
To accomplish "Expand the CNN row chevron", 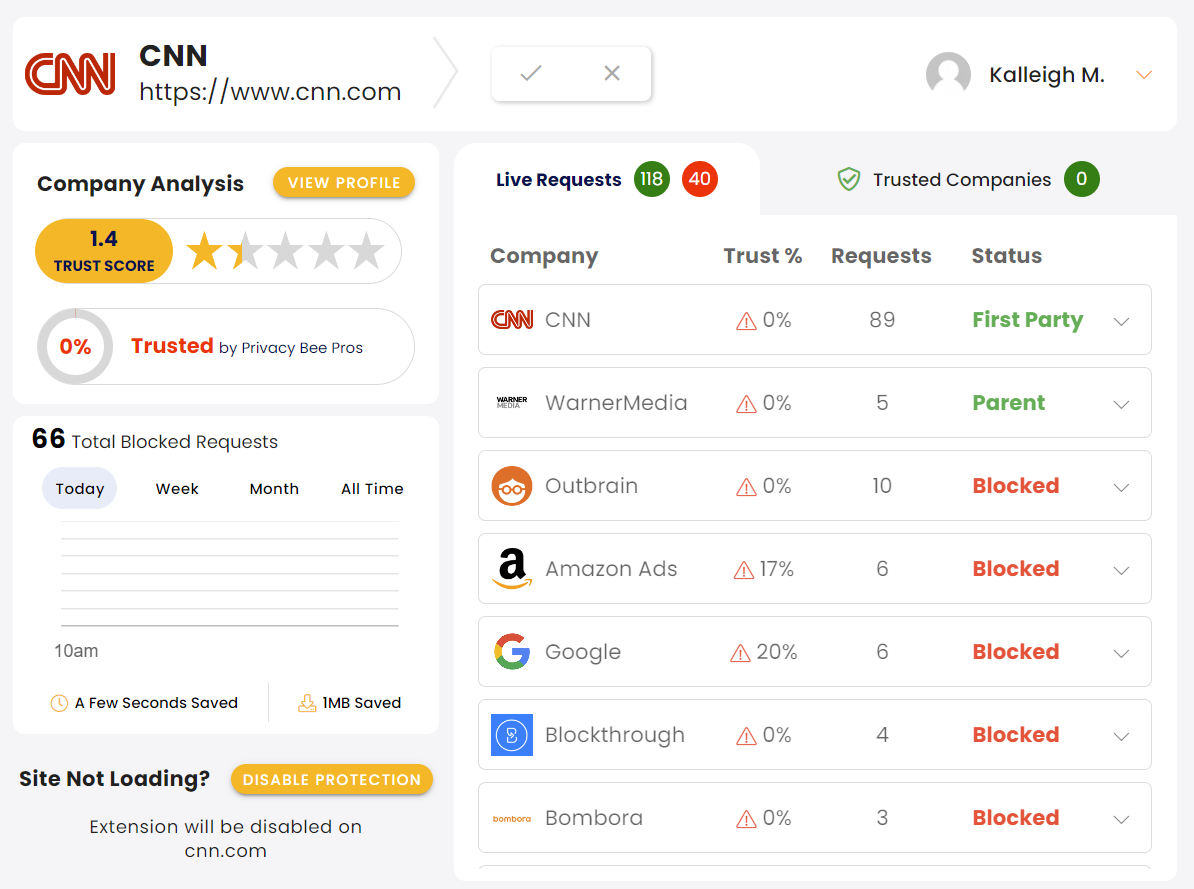I will (1121, 321).
